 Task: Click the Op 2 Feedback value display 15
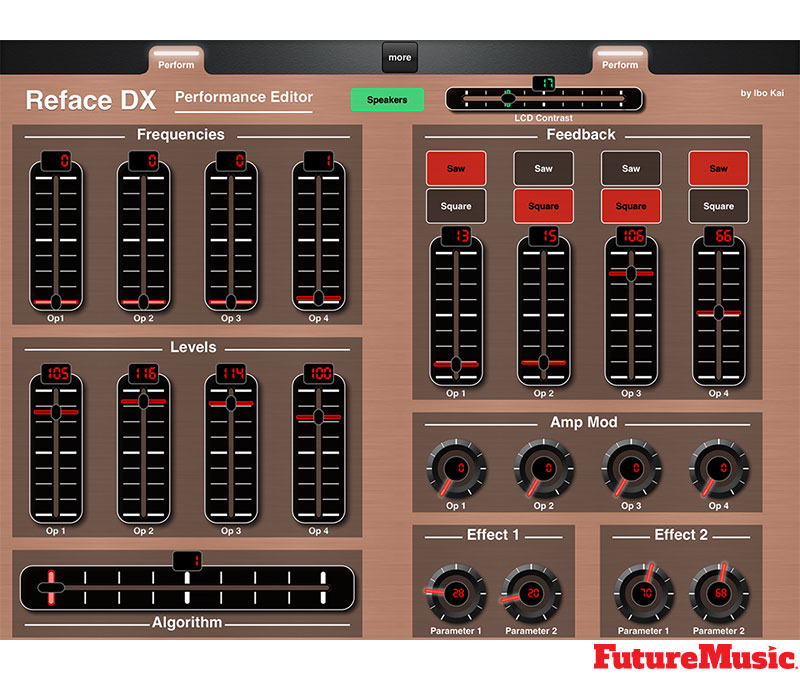pos(543,236)
